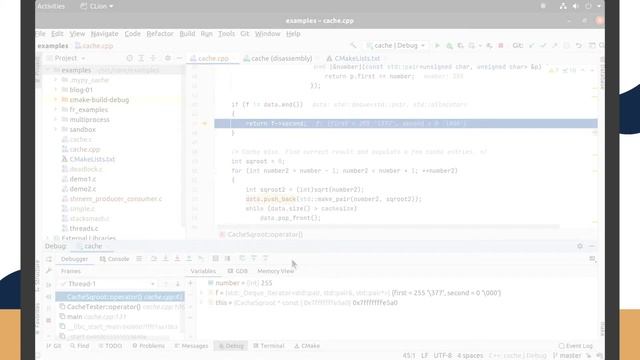Click the Git update project arrow icon
The image size is (640, 360).
tap(531, 45)
